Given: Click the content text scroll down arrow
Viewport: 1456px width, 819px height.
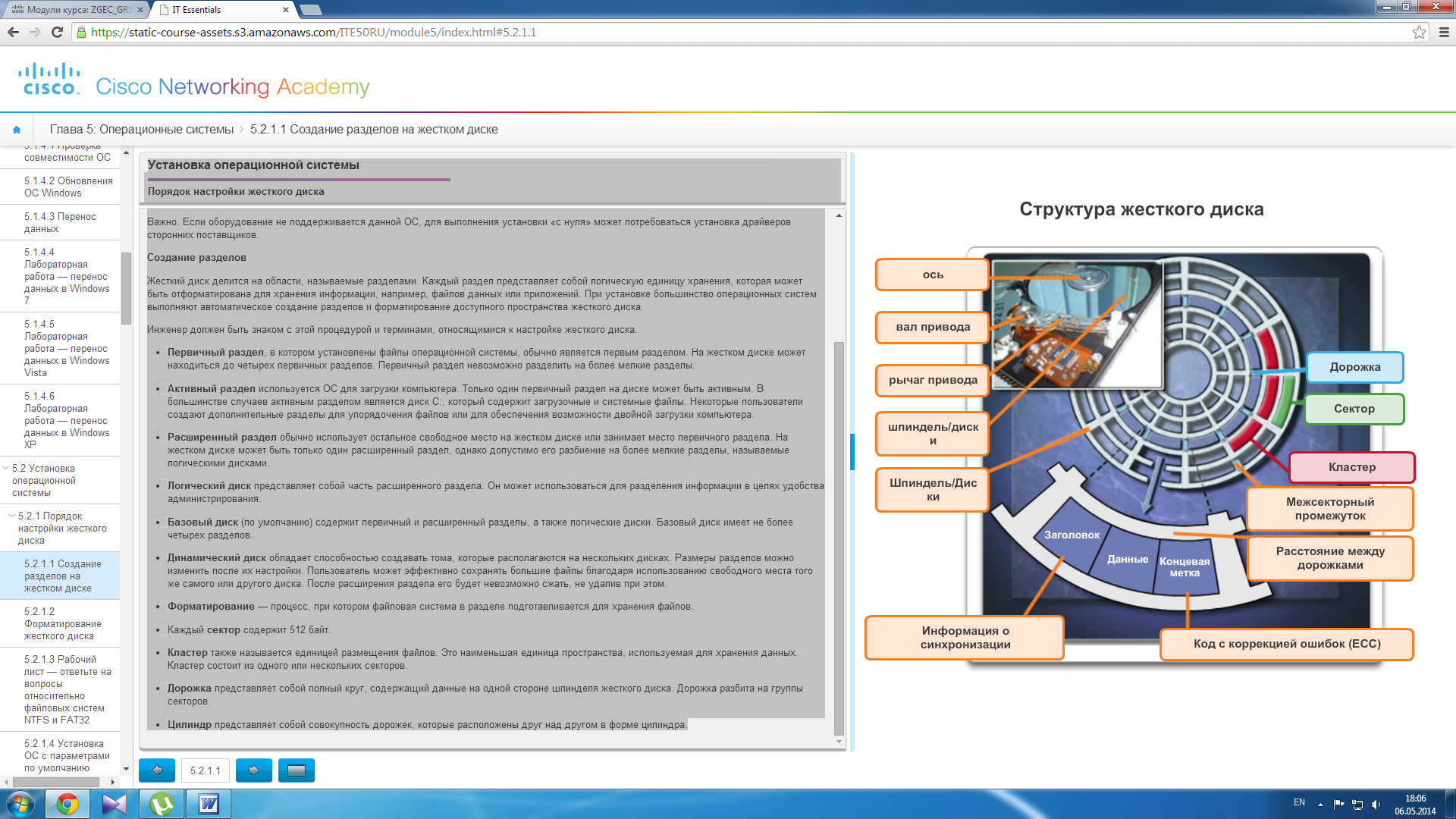Looking at the screenshot, I should tap(839, 742).
